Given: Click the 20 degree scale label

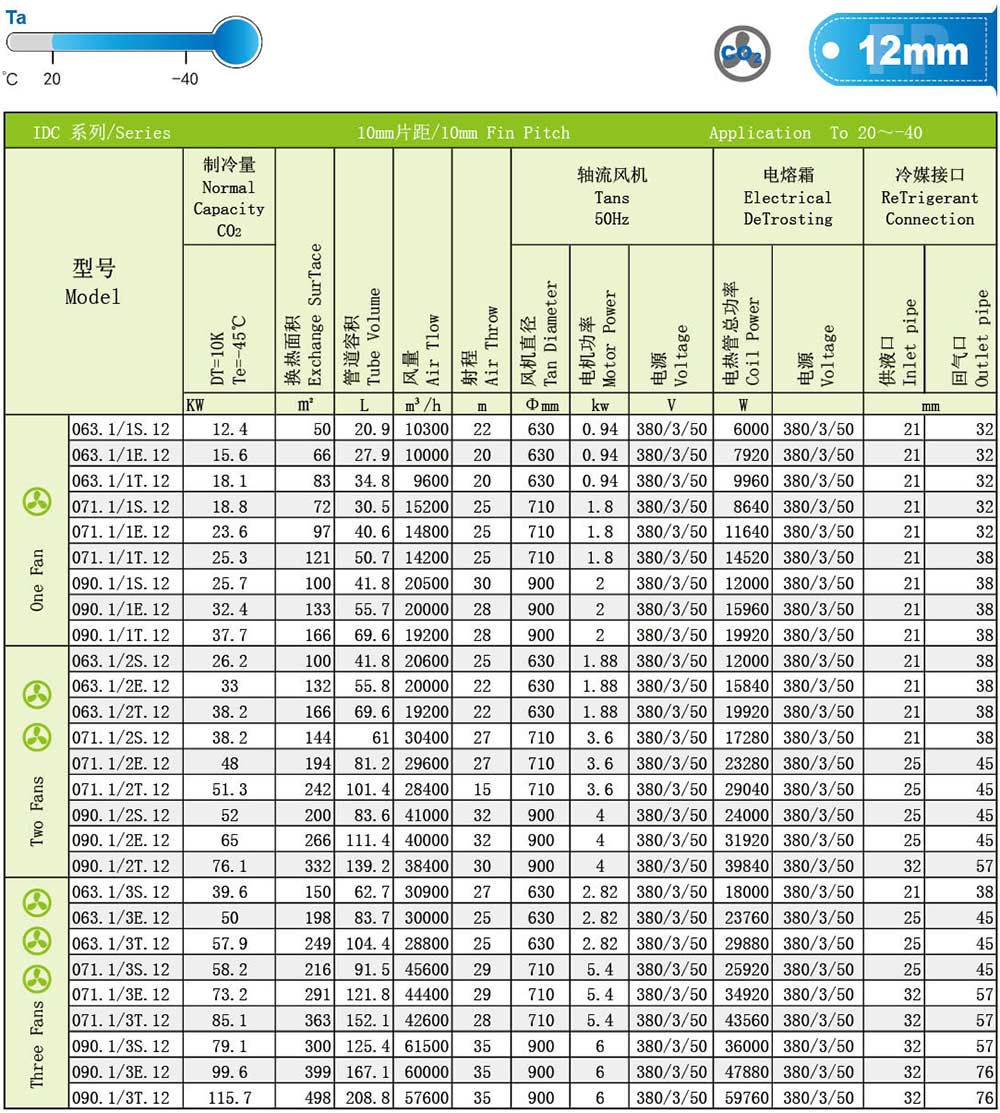Looking at the screenshot, I should pyautogui.click(x=52, y=79).
